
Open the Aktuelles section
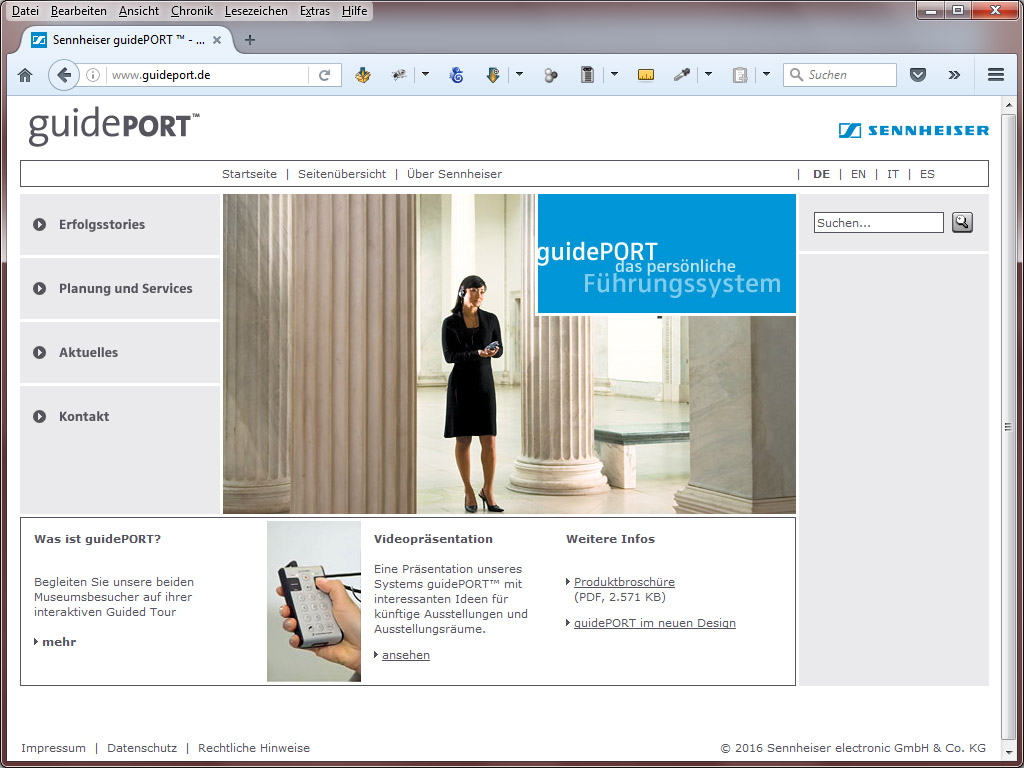click(120, 353)
